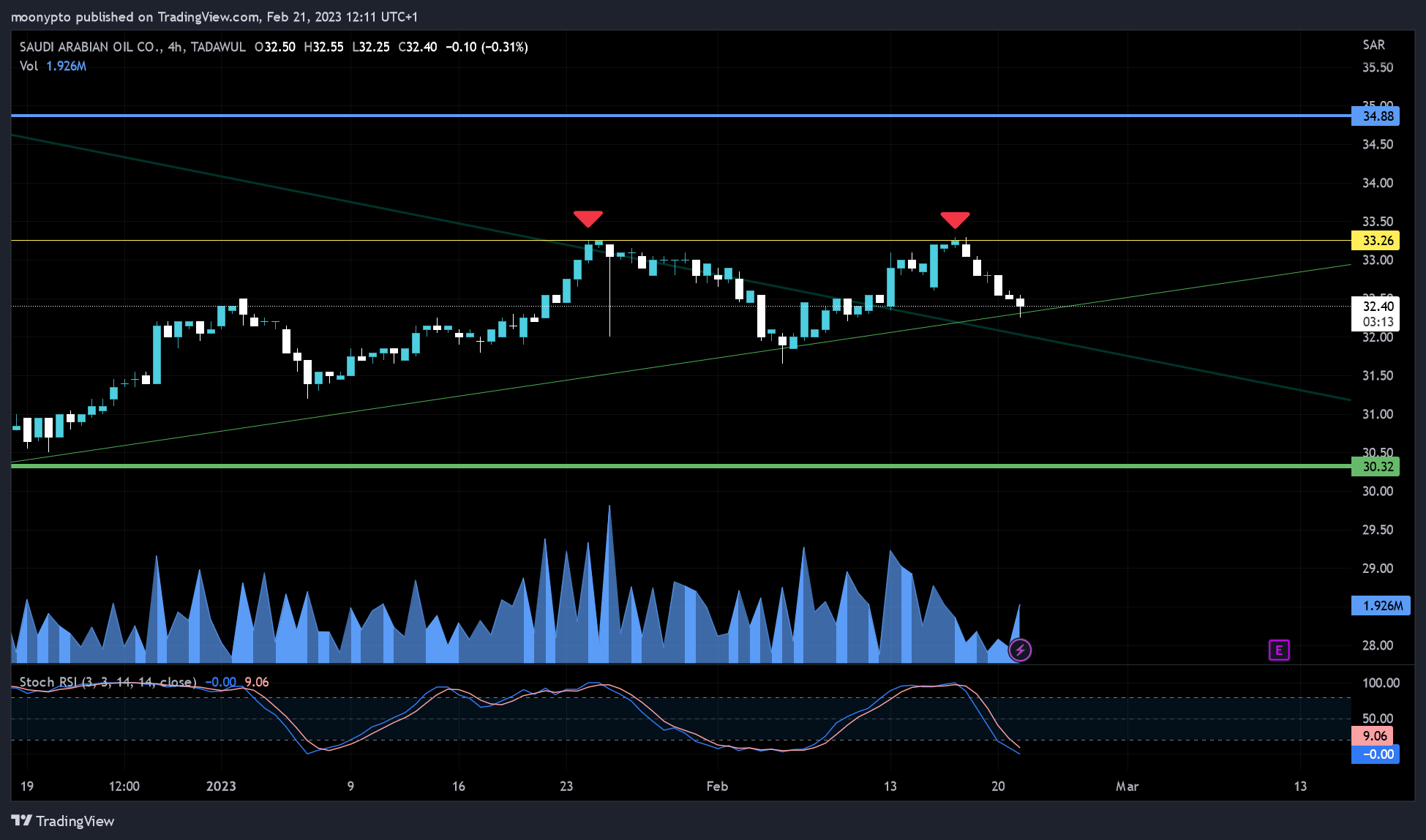The height and width of the screenshot is (840, 1426).
Task: Click the thick green support line at 30.32
Action: point(680,465)
